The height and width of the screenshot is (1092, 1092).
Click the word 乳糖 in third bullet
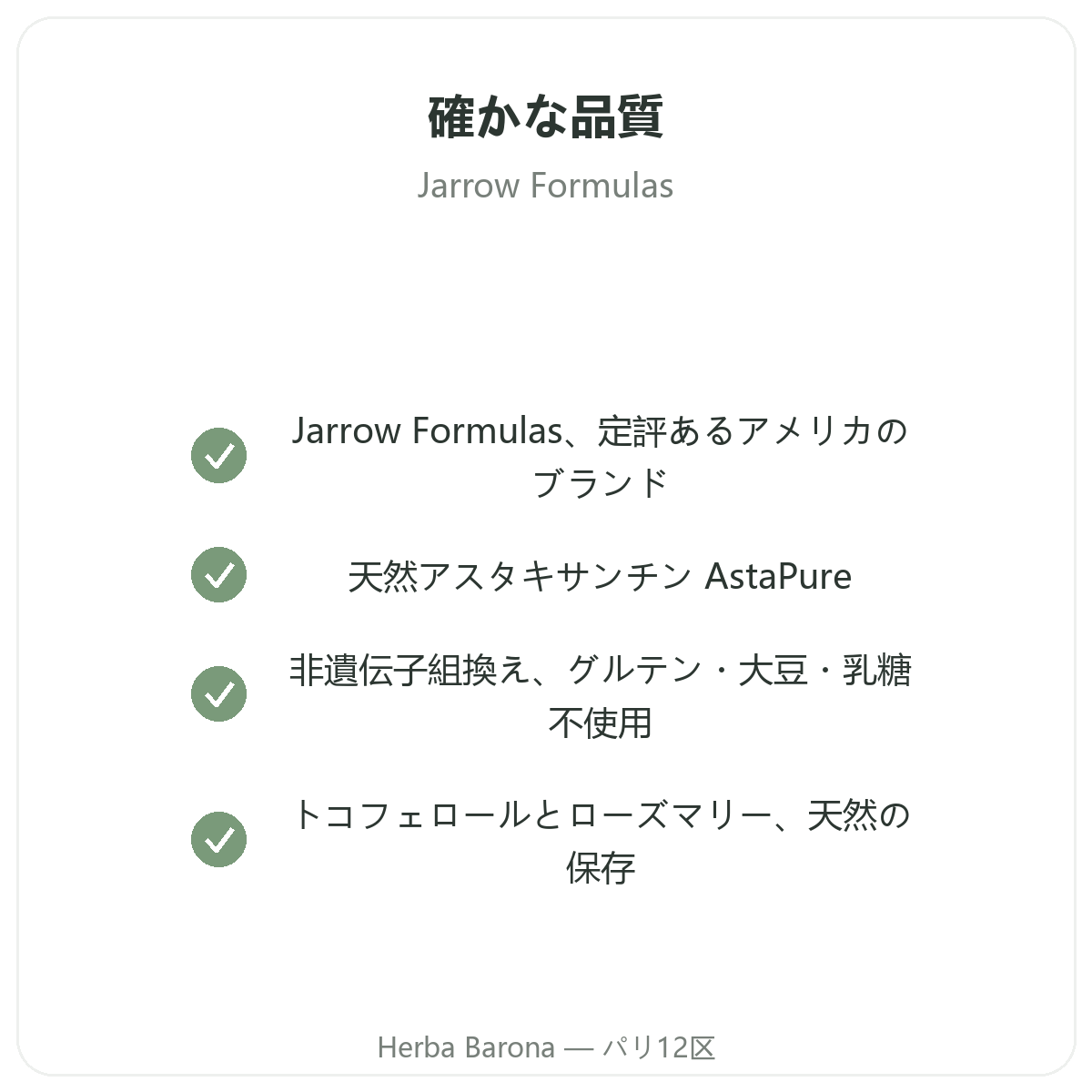tap(877, 670)
